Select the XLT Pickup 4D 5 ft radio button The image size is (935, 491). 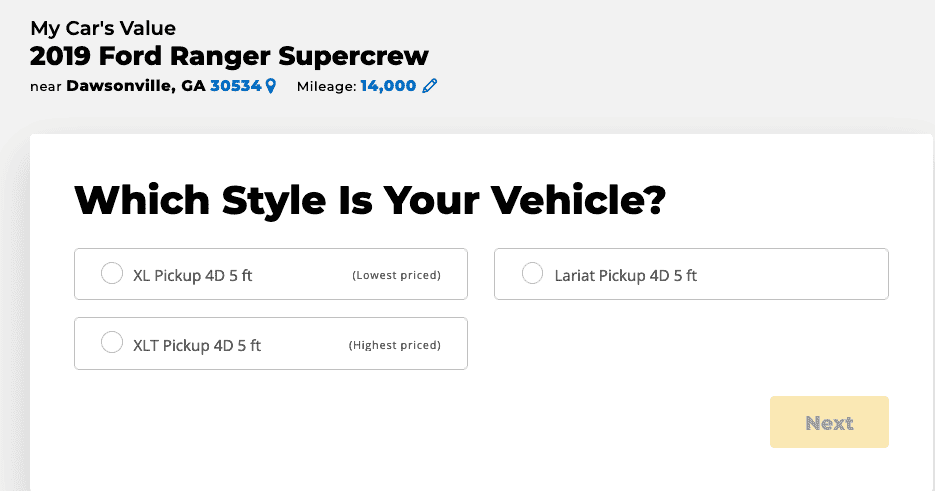[112, 342]
